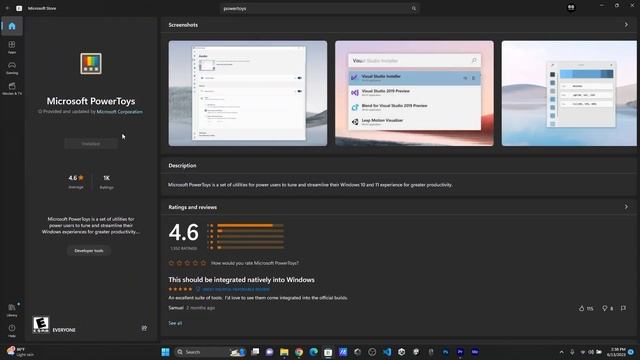This screenshot has height=360, width=640.
Task: Rate PowerToys one star
Action: (171, 263)
